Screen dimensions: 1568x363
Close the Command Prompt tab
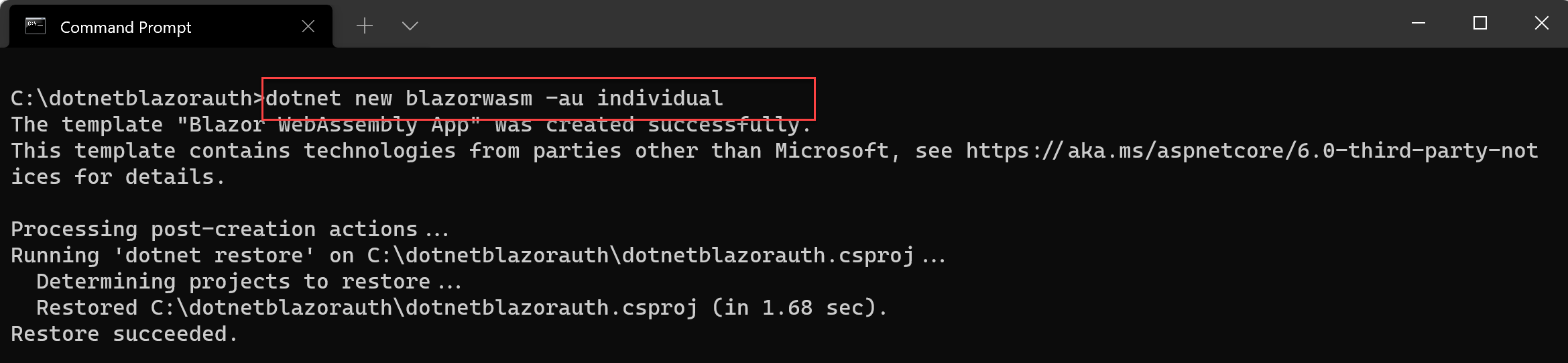308,26
